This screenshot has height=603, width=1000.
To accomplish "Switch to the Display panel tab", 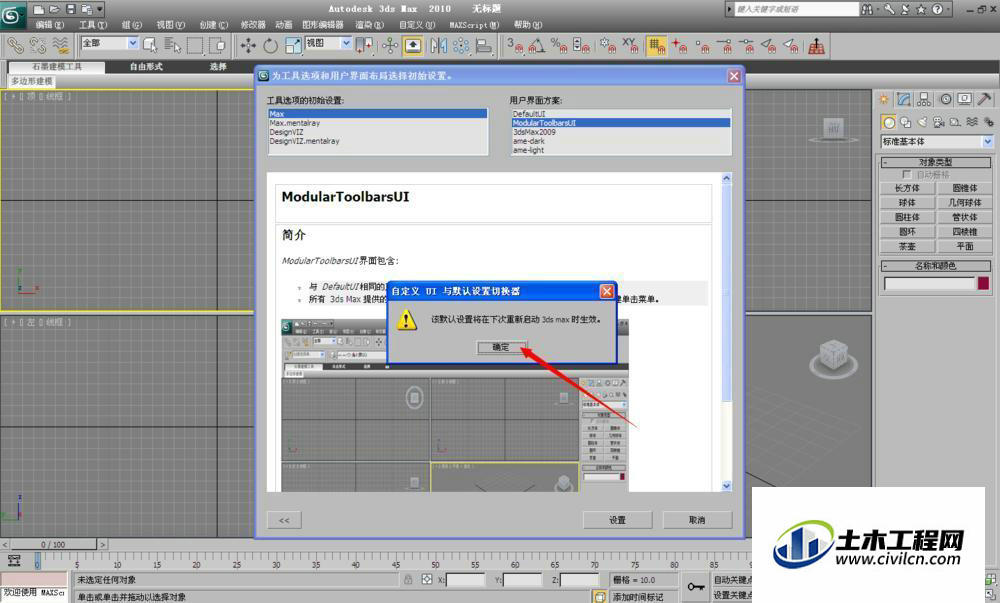I will (965, 99).
